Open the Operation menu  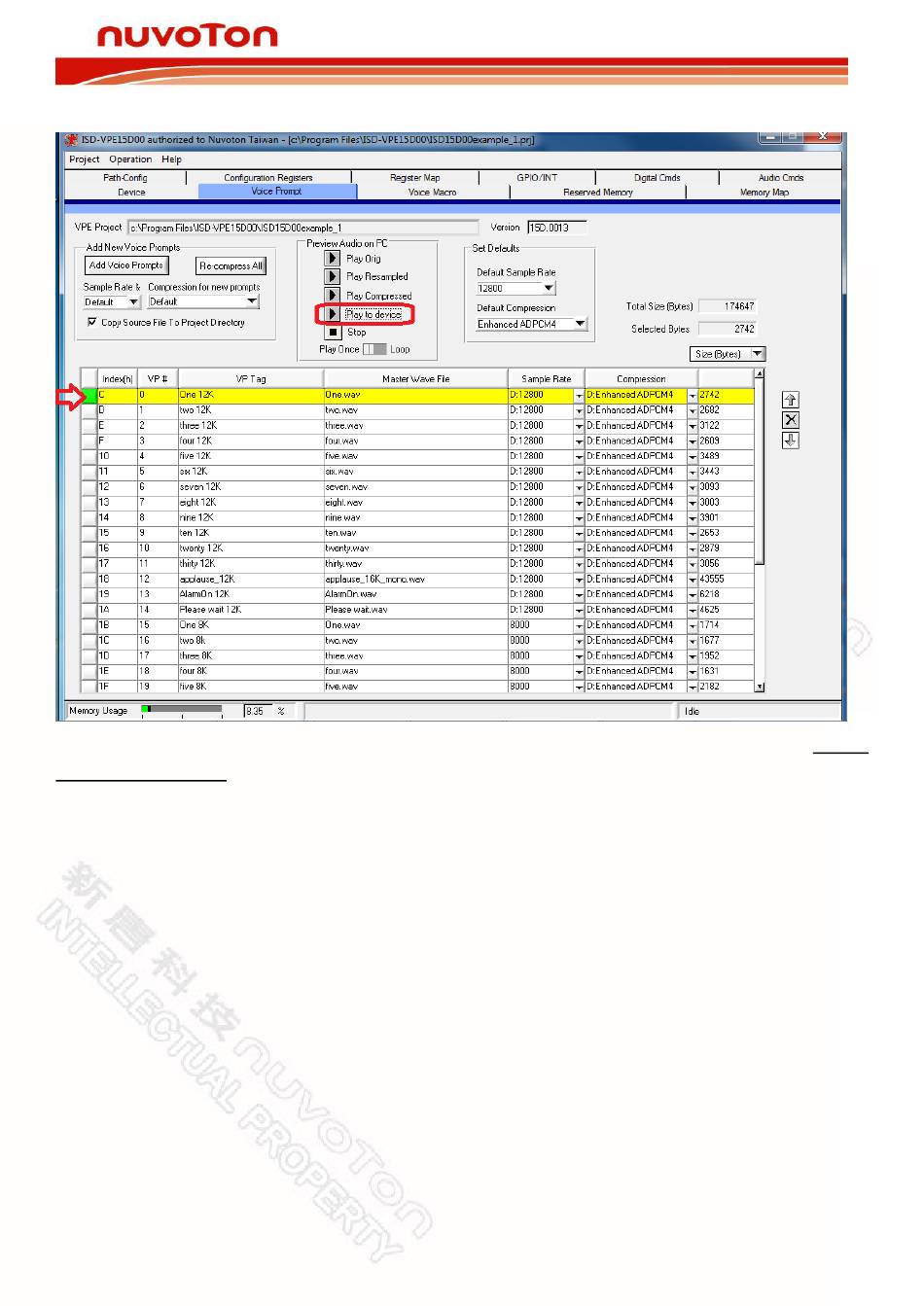click(x=130, y=159)
